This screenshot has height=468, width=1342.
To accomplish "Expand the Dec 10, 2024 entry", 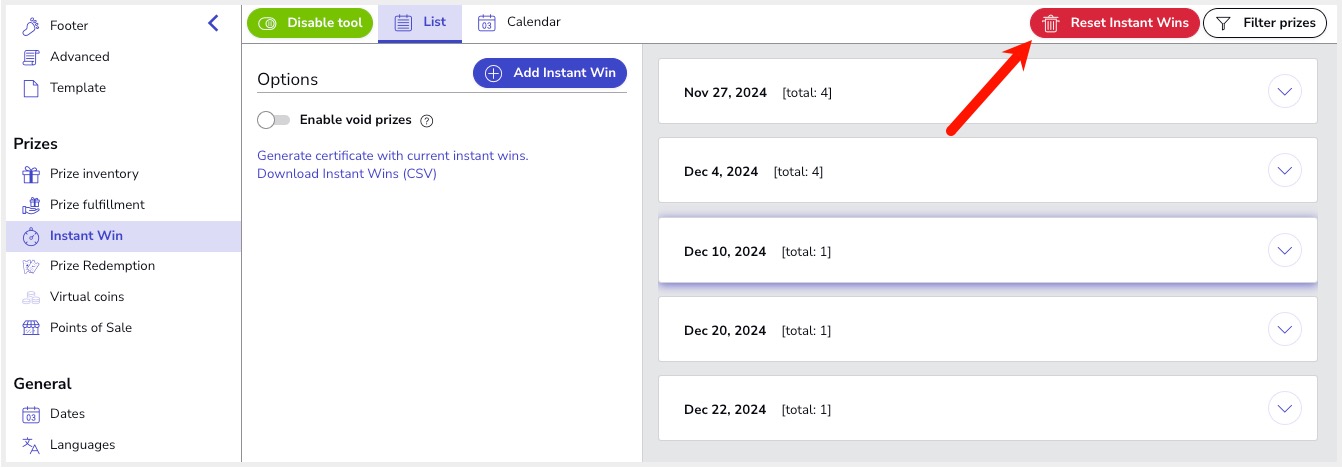I will point(1285,251).
